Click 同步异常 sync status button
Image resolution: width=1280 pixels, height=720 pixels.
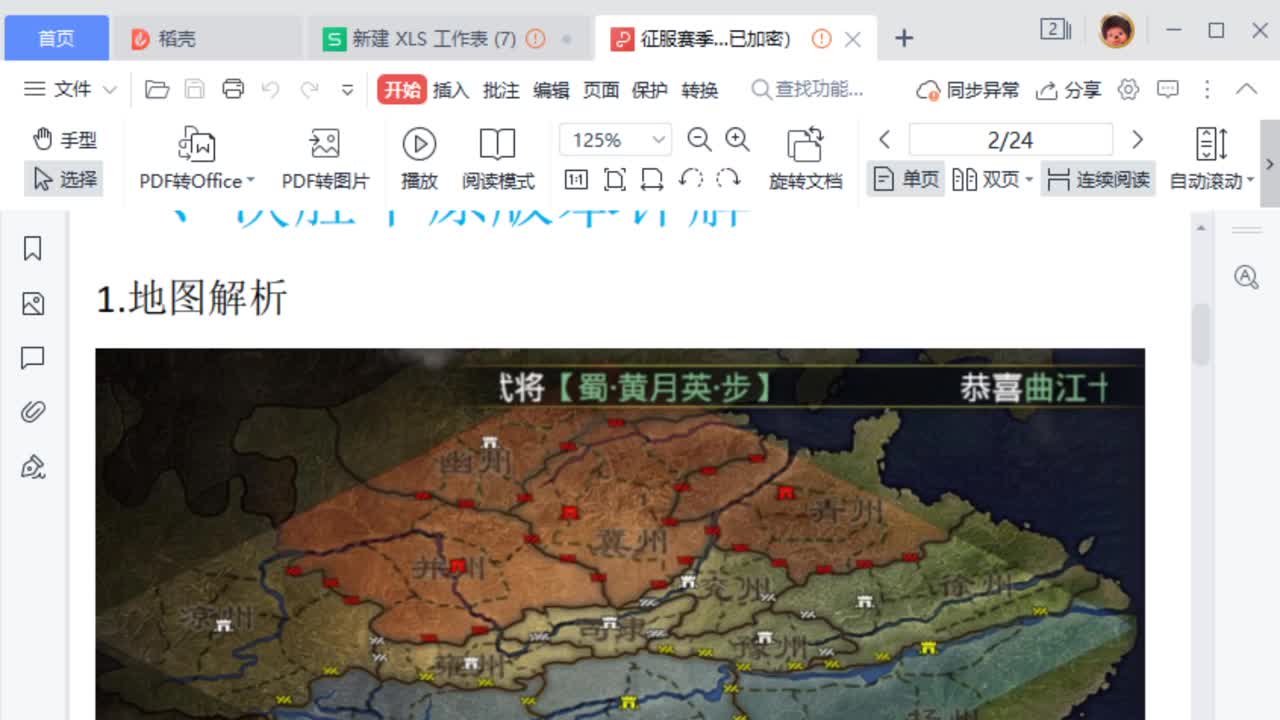coord(968,90)
